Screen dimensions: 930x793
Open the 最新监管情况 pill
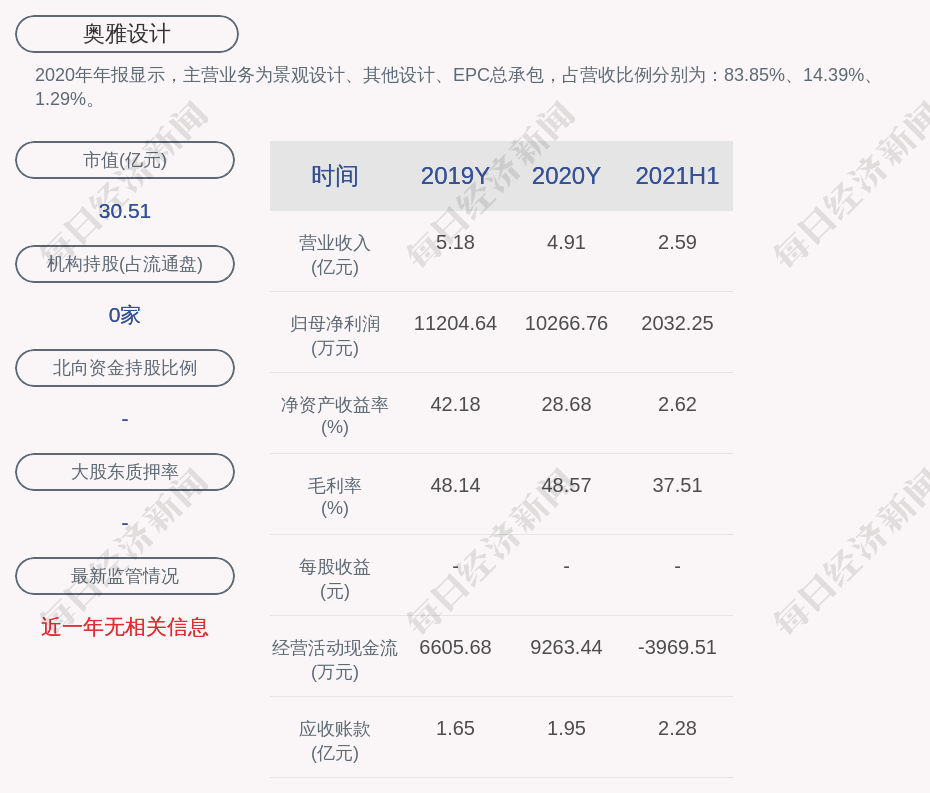tap(125, 576)
